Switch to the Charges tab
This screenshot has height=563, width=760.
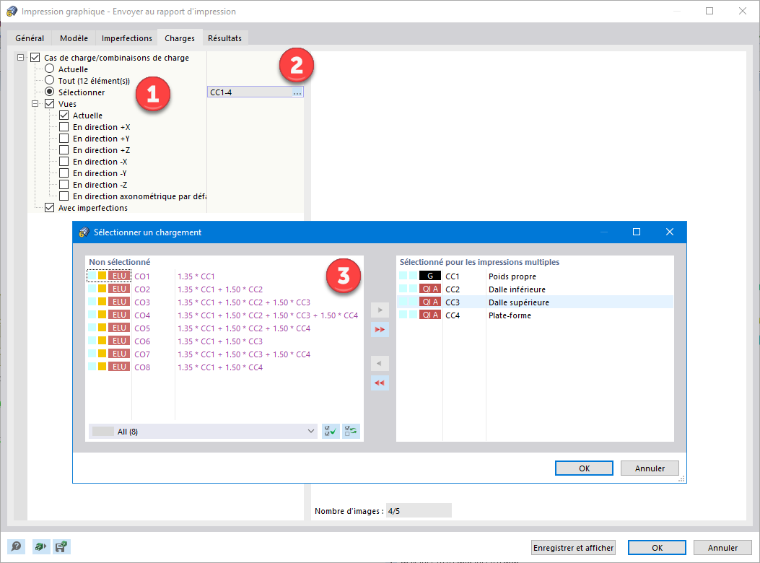pyautogui.click(x=179, y=38)
